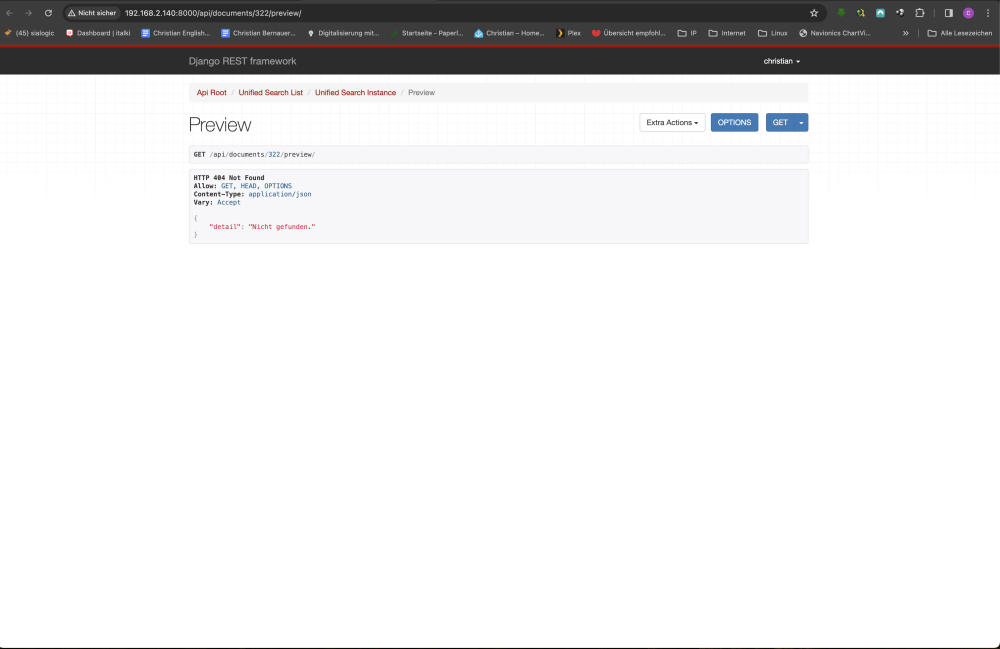This screenshot has width=1000, height=649.
Task: Open the 'Extra Actions' dropdown
Action: pyautogui.click(x=672, y=122)
